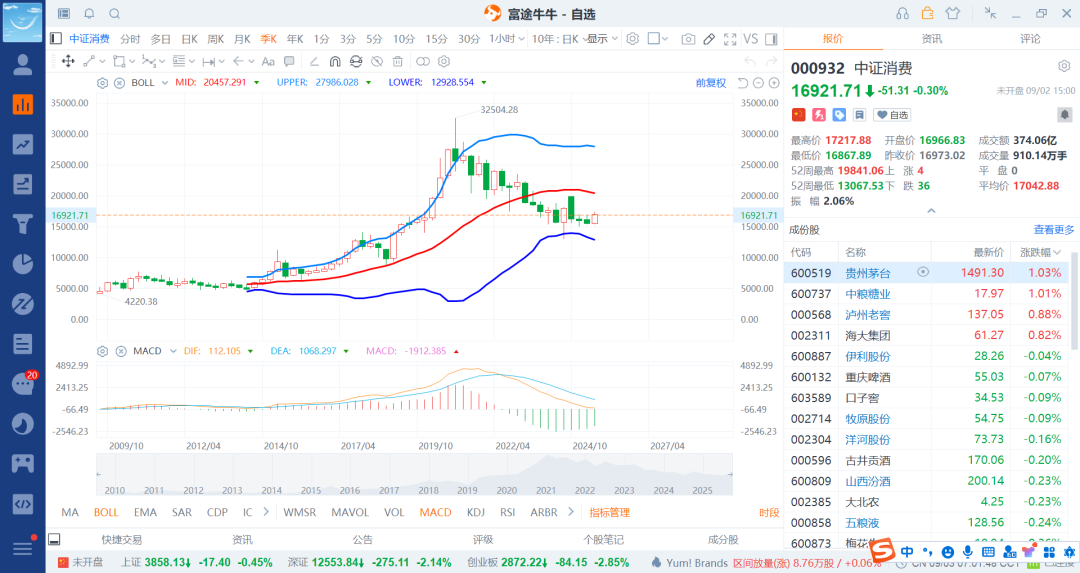Open the price alert bell icon
This screenshot has width=1080, height=573.
tap(89, 14)
